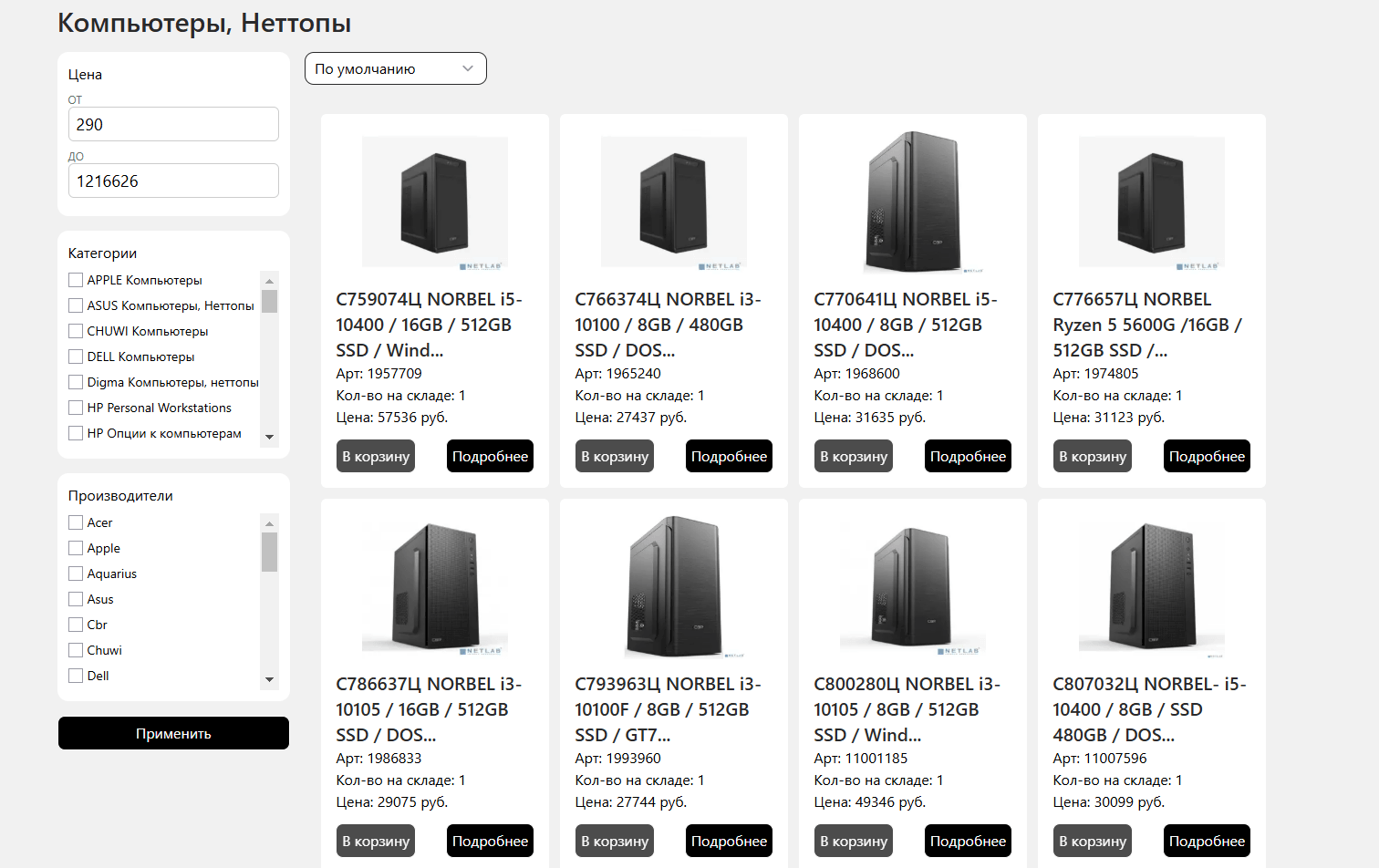This screenshot has height=868, width=1379.
Task: Click the Применить filter button
Action: (173, 733)
